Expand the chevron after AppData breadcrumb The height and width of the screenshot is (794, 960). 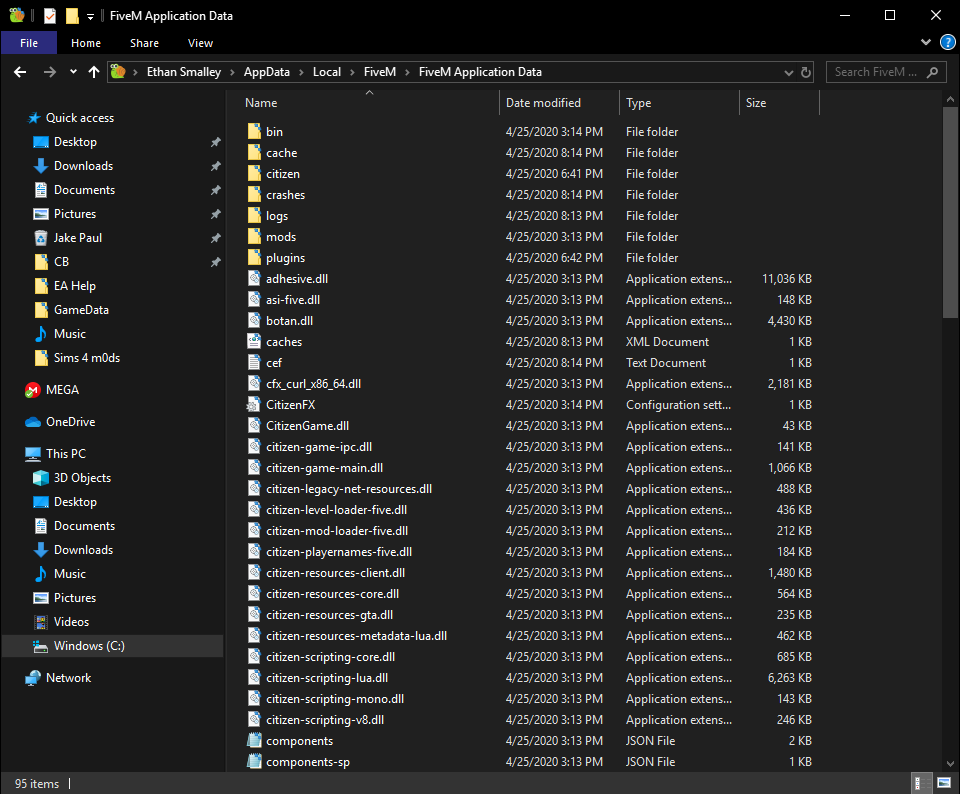pos(301,72)
